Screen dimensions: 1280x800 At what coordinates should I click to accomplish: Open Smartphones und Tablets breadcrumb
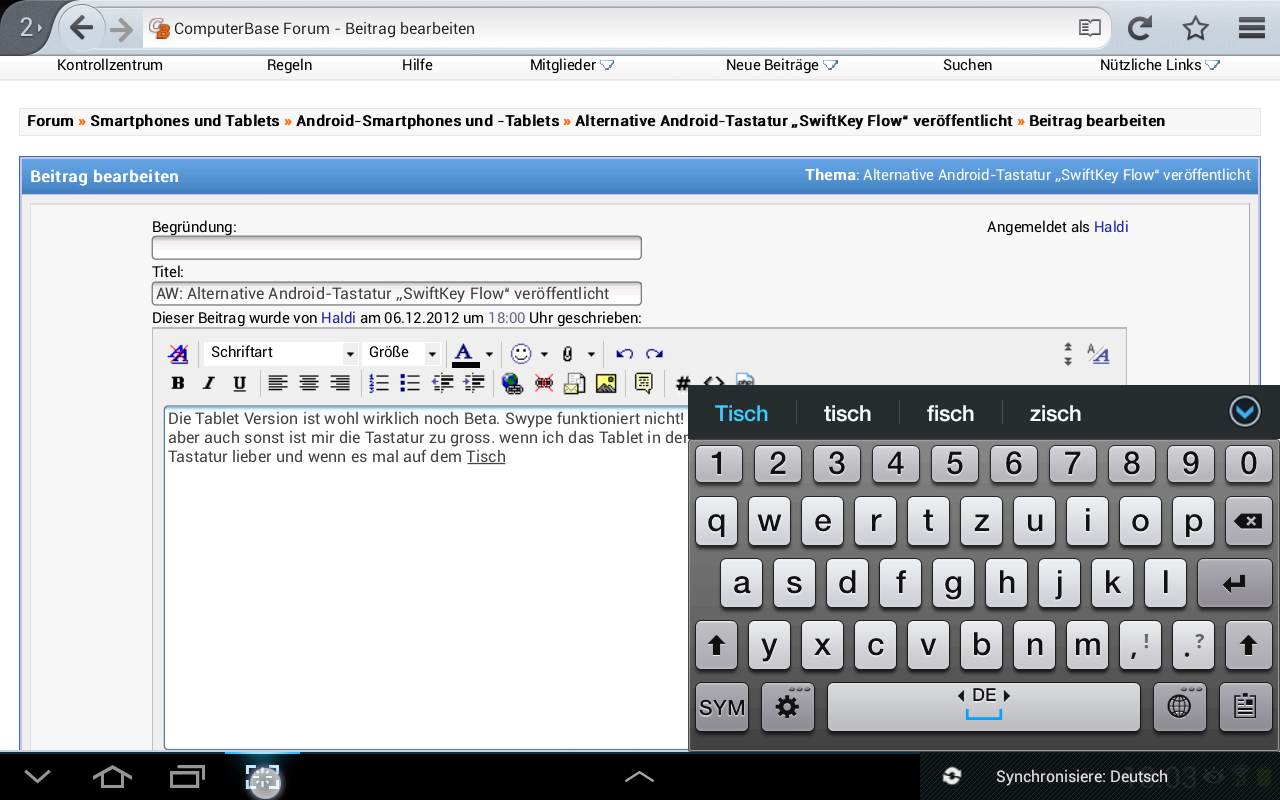185,121
